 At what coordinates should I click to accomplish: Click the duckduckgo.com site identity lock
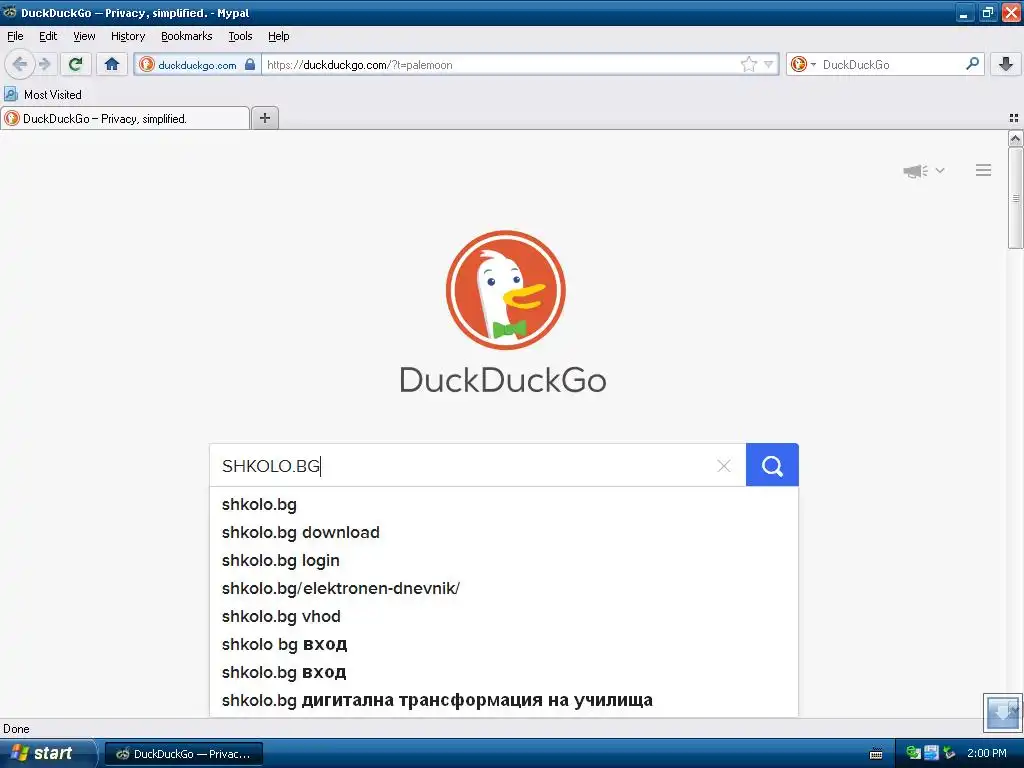pyautogui.click(x=197, y=64)
